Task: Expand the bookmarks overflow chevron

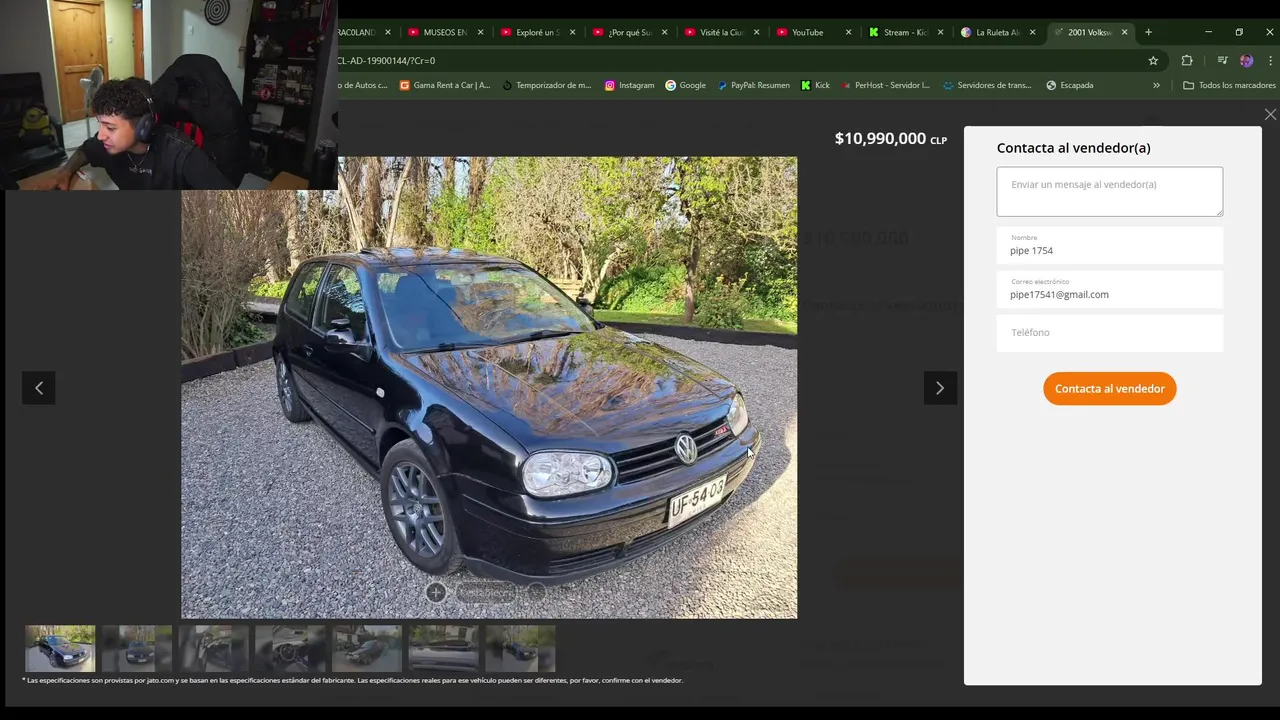Action: 1156,85
